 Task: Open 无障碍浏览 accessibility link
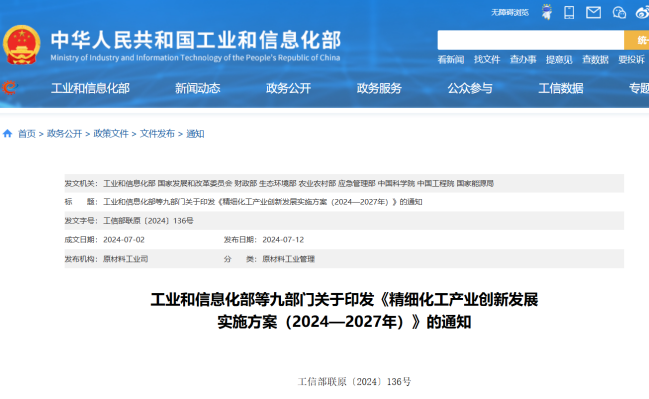pos(510,12)
